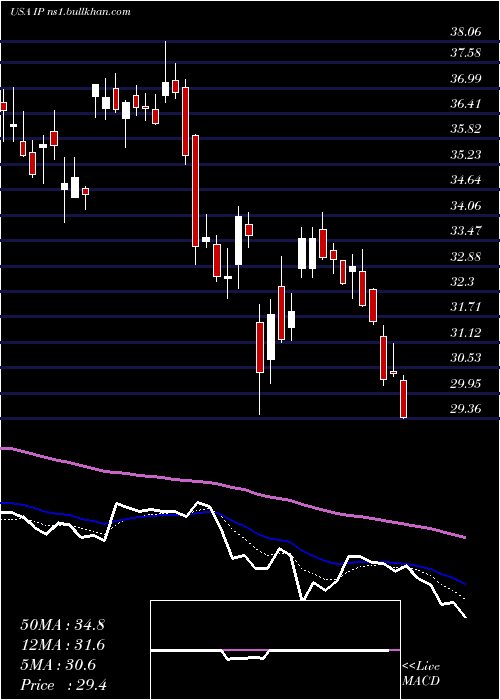The height and width of the screenshot is (700, 500).
Task: Click the 34.06 price level label
Action: (x=466, y=206)
